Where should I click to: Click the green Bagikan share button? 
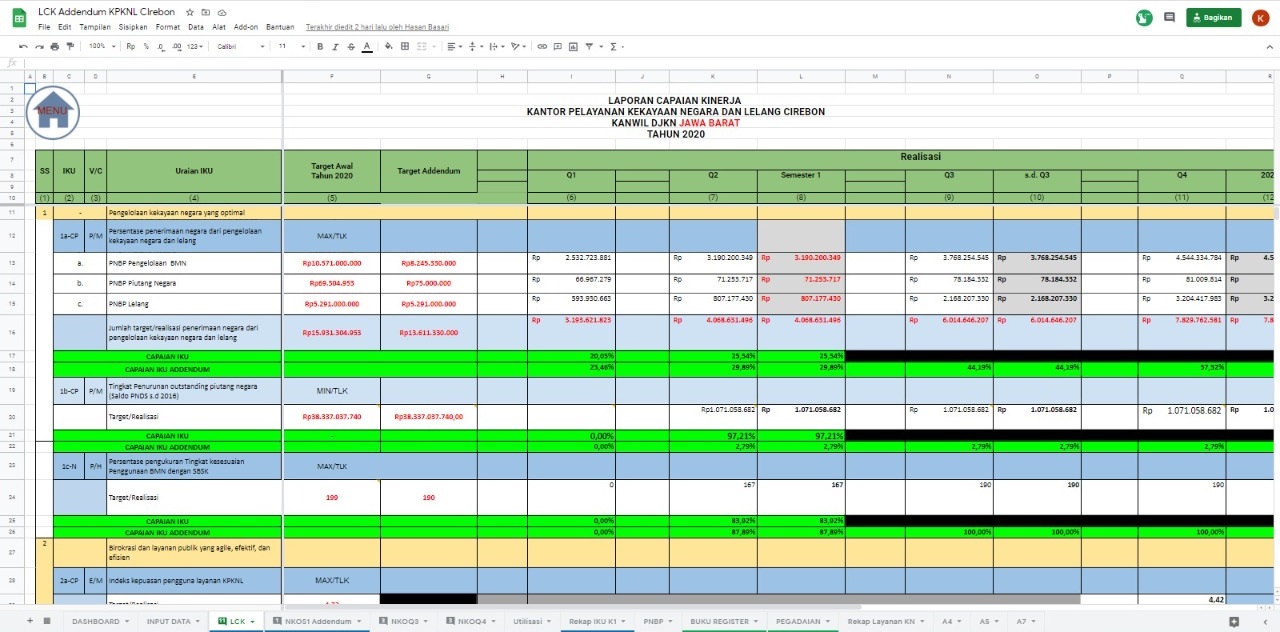1213,17
